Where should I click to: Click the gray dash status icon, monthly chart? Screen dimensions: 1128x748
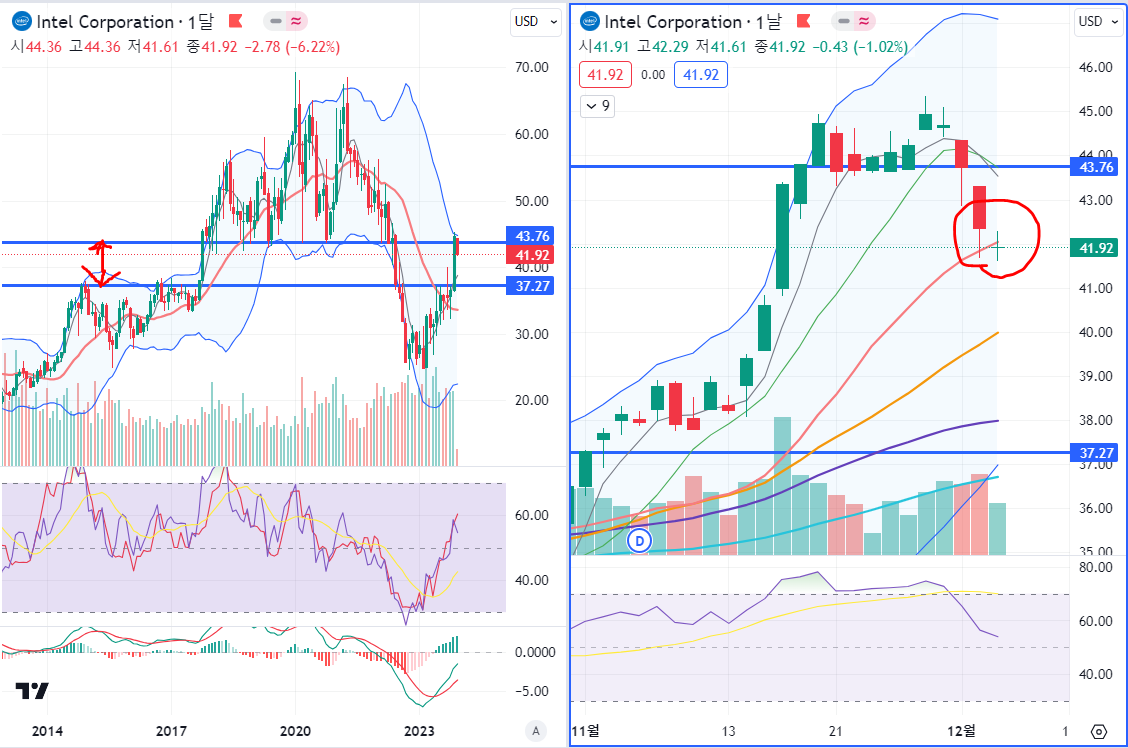[276, 22]
